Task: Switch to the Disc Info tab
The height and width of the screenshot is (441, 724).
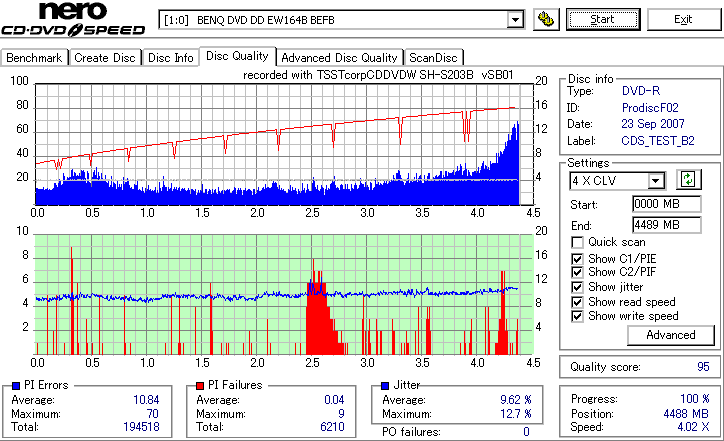Action: [171, 58]
